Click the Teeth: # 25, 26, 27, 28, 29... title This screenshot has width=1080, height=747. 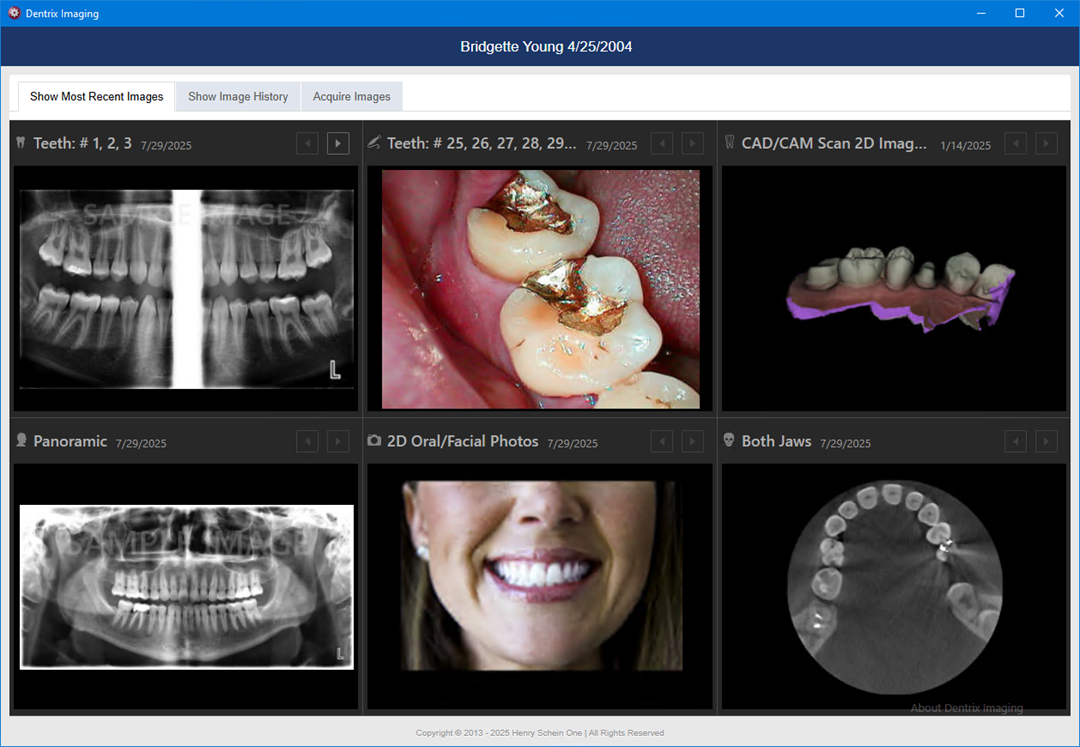[x=481, y=143]
